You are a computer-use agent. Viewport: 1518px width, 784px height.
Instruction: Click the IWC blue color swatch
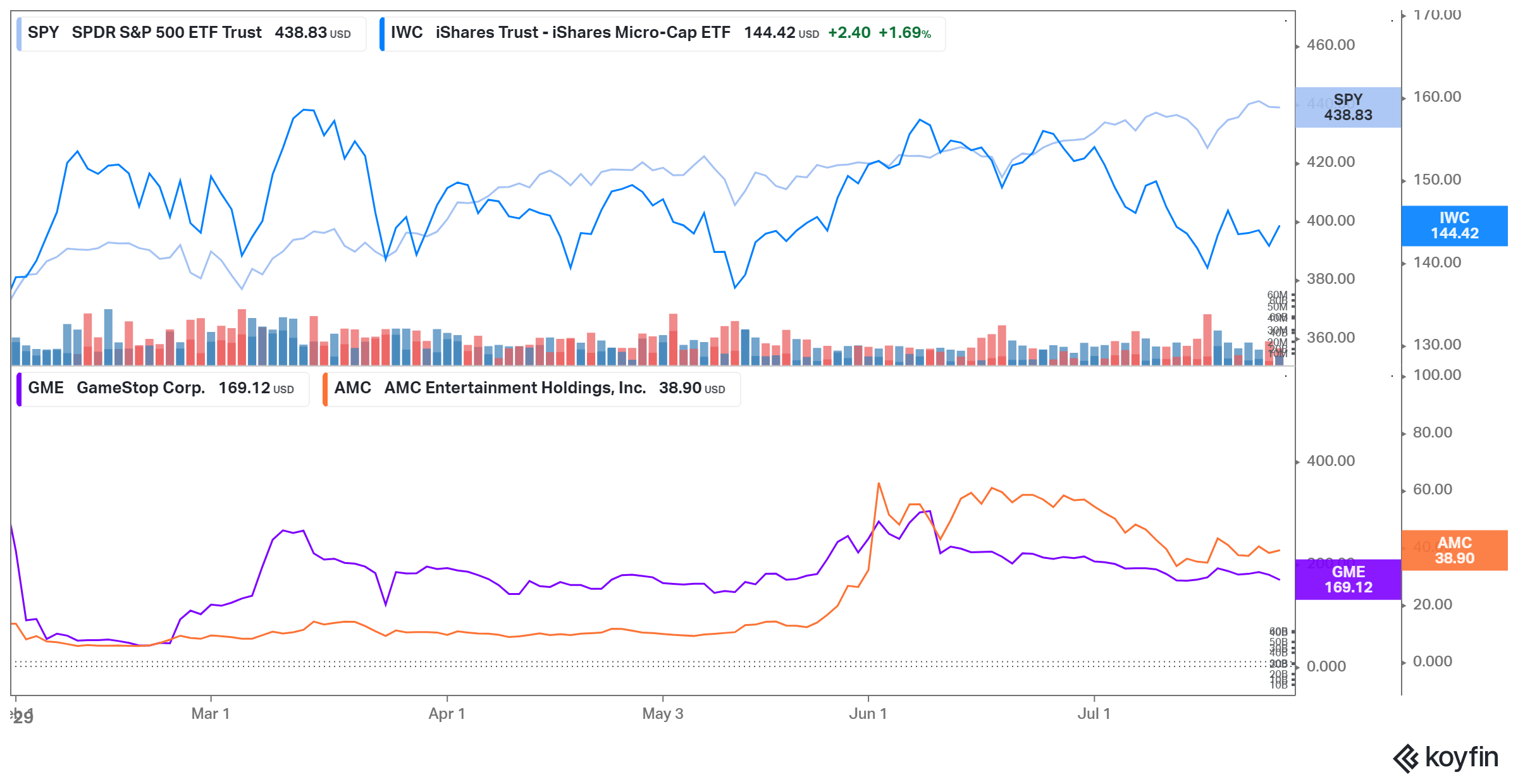(382, 34)
